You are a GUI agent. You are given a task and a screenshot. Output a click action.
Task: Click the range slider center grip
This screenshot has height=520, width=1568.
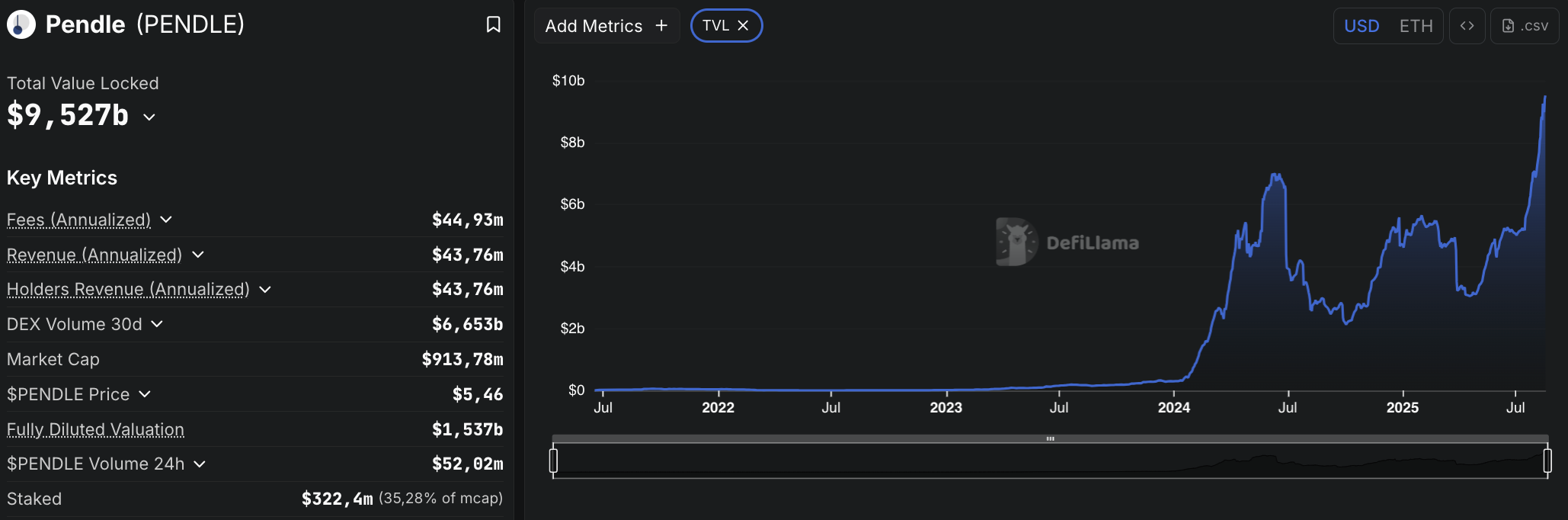point(1050,438)
